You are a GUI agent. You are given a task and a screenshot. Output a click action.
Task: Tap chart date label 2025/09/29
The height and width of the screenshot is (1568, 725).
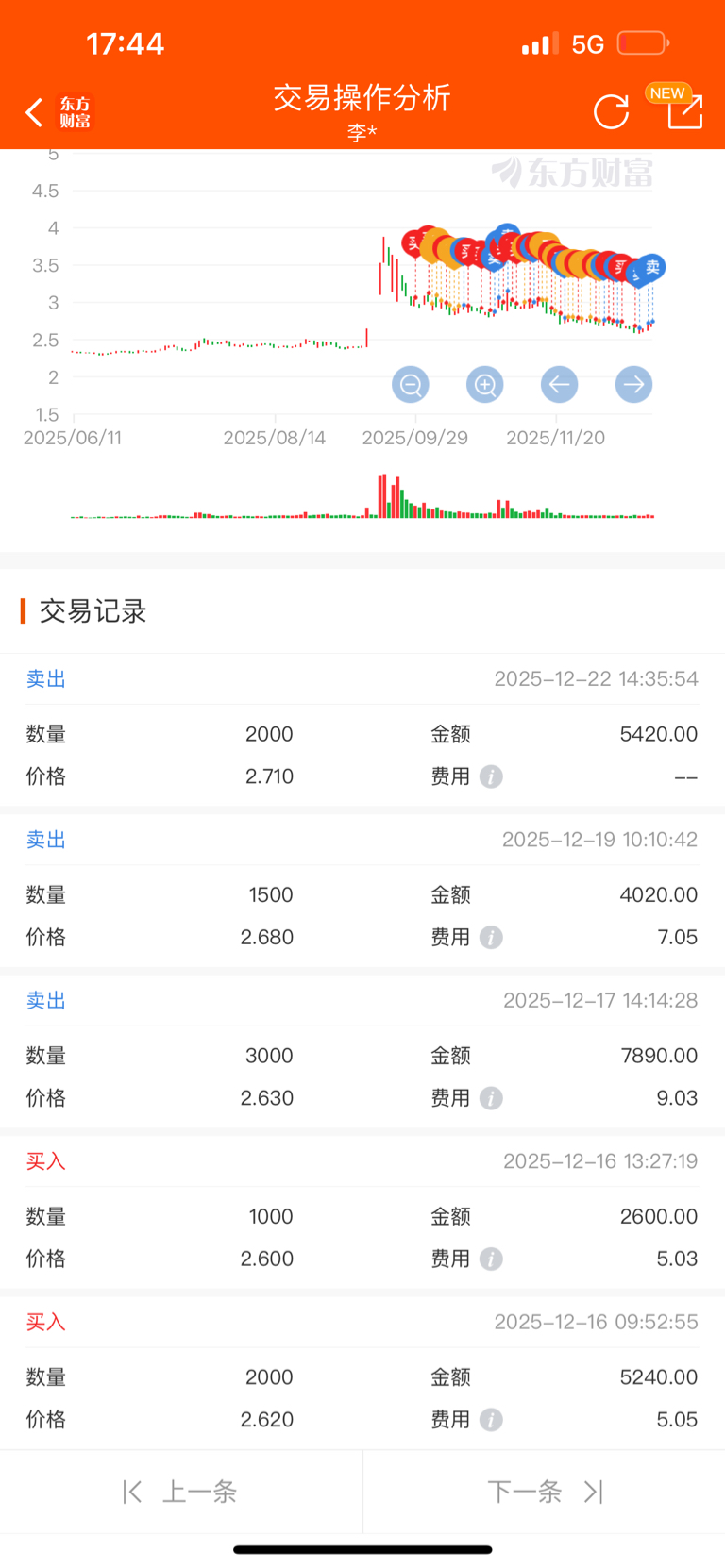(415, 438)
